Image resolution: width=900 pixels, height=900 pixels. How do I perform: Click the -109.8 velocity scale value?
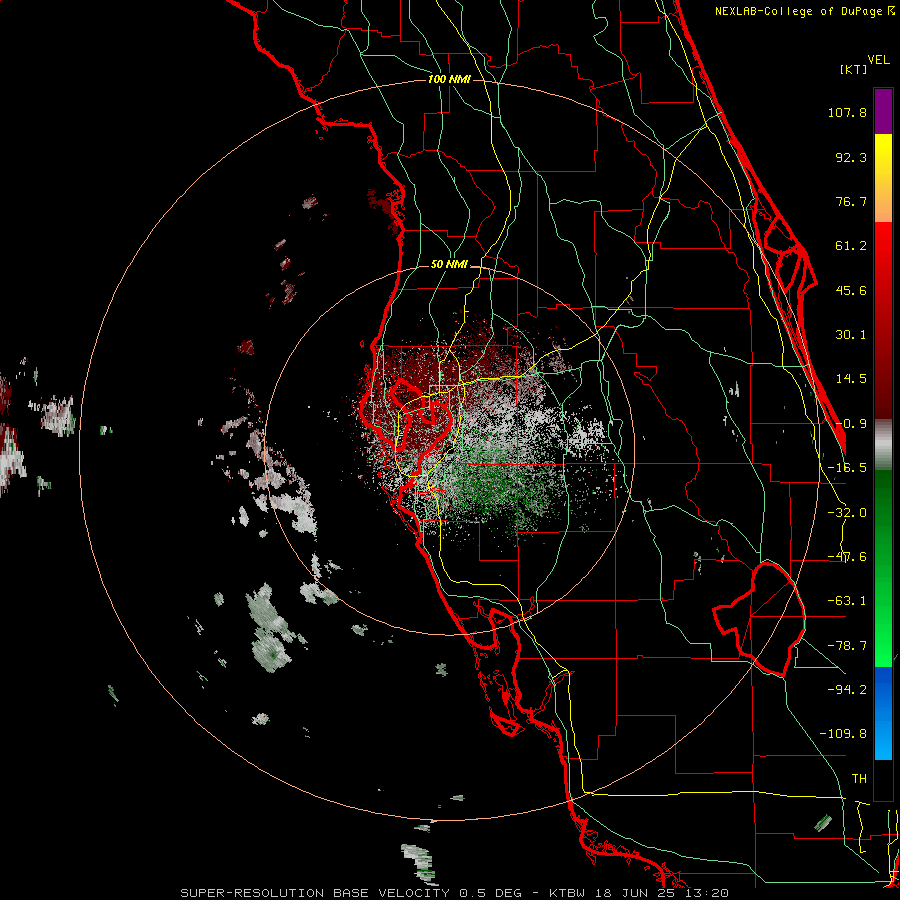point(844,734)
